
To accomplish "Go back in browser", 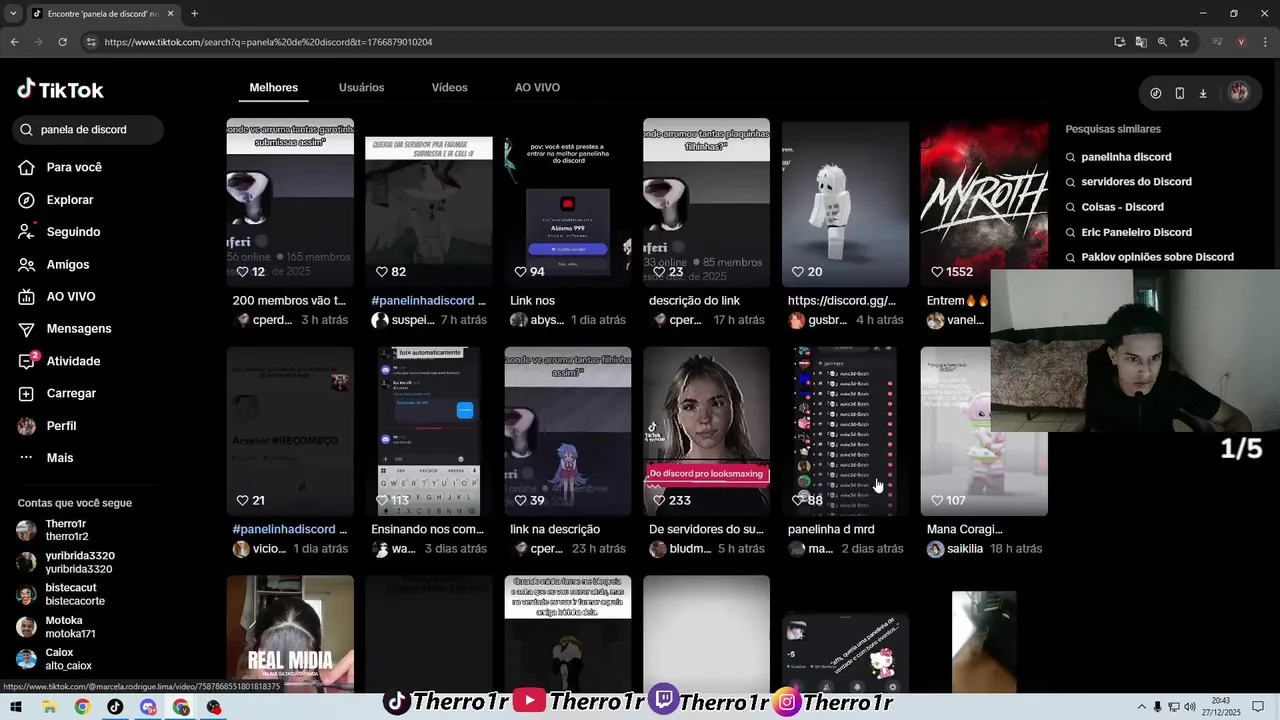I will pyautogui.click(x=14, y=42).
